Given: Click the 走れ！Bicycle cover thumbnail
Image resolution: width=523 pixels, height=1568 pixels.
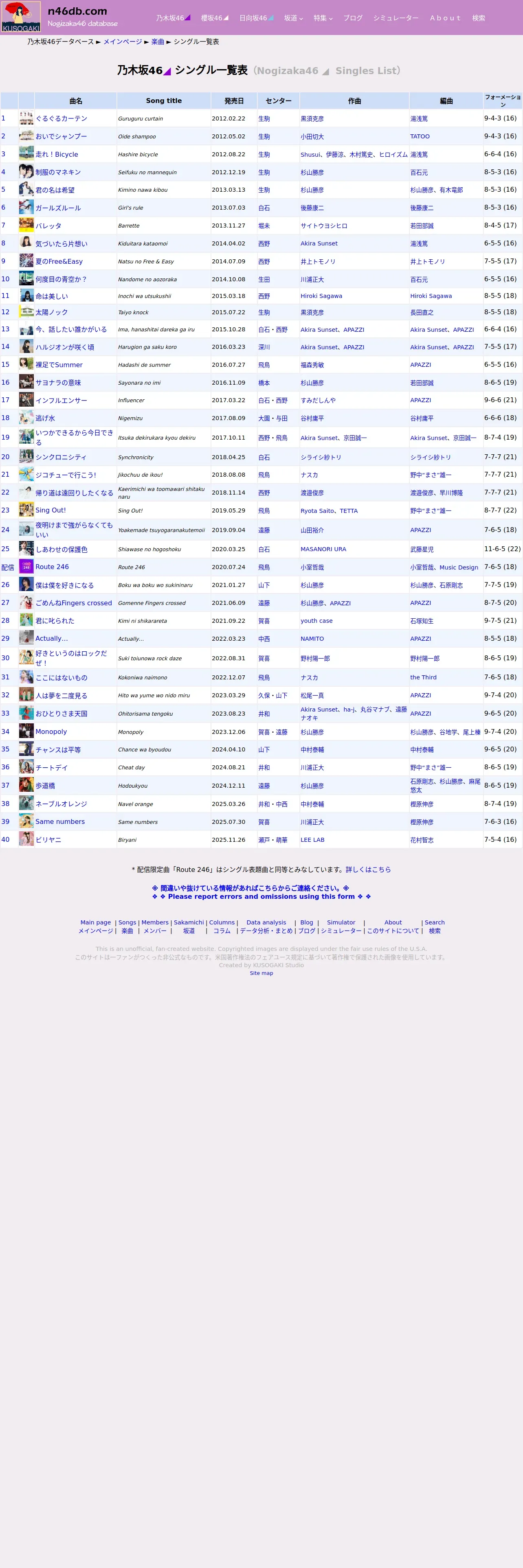Looking at the screenshot, I should tap(26, 154).
